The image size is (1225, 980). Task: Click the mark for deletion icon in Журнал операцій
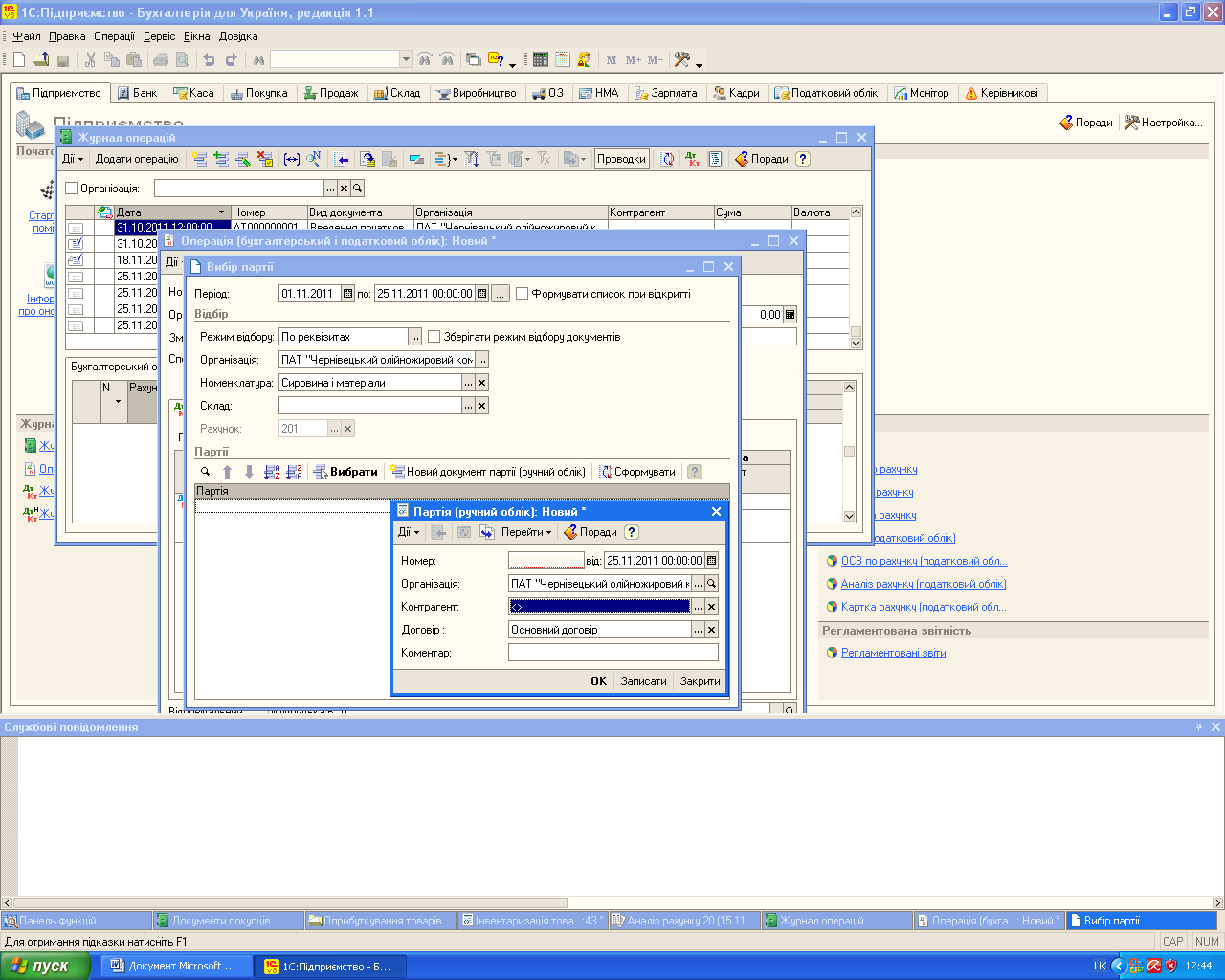265,159
